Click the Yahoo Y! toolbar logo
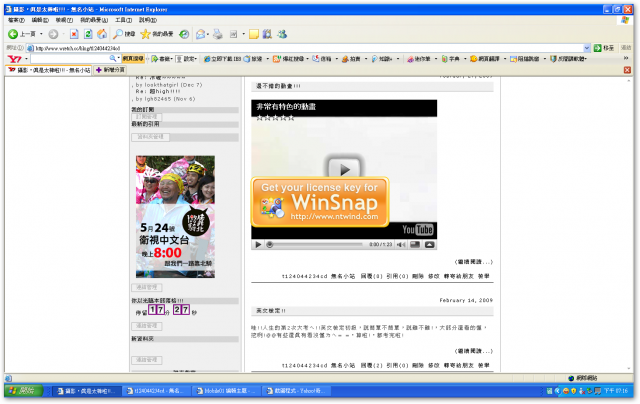This screenshot has height=404, width=640. 15,59
